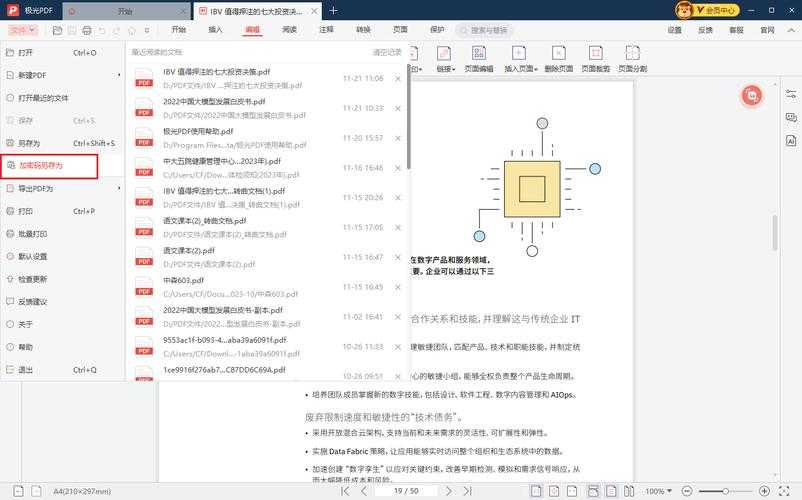This screenshot has width=802, height=500.
Task: Open a new tab with plus button
Action: [x=333, y=11]
